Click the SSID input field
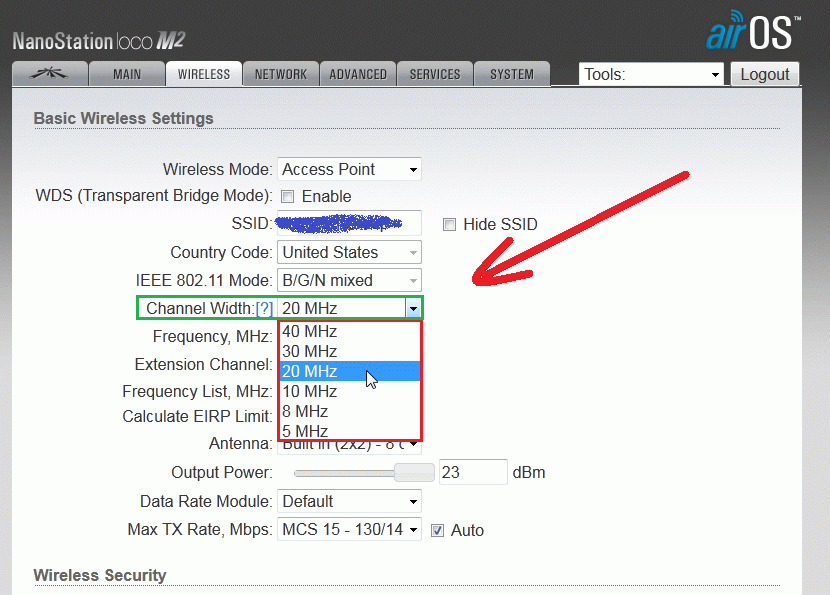Viewport: 830px width, 595px height. click(x=349, y=223)
